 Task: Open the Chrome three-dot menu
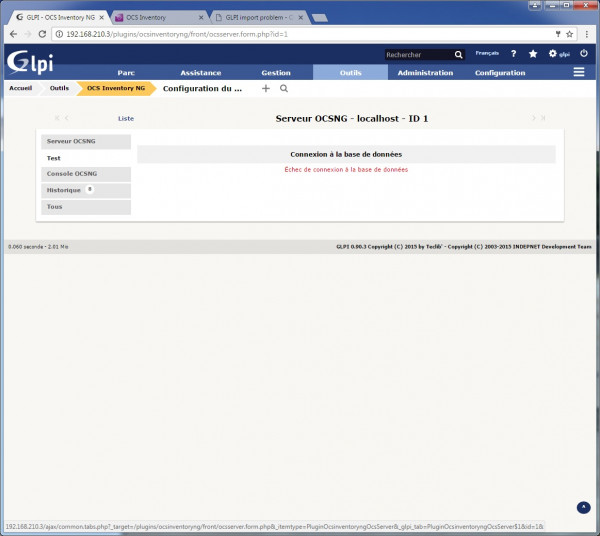tap(587, 34)
